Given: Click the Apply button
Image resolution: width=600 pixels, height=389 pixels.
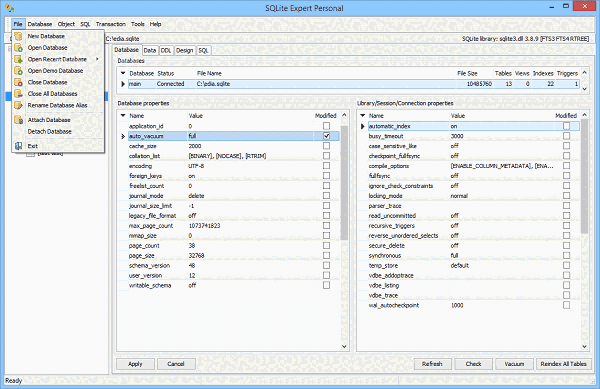Looking at the screenshot, I should click(x=135, y=364).
